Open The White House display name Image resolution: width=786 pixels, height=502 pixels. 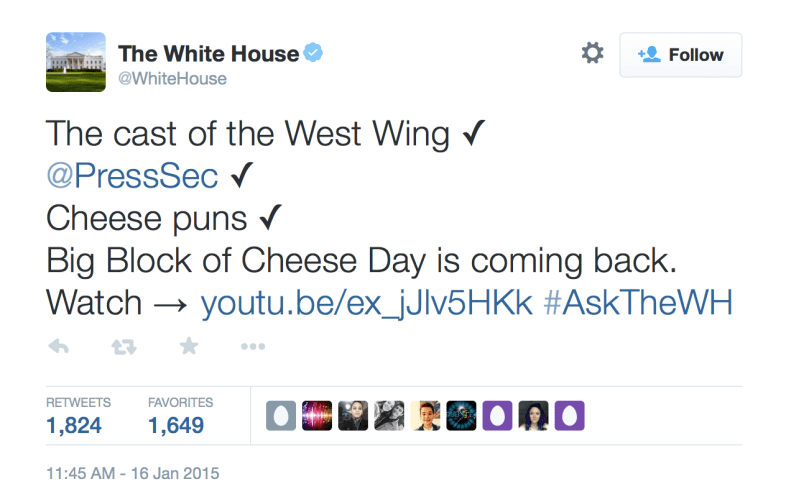click(209, 54)
